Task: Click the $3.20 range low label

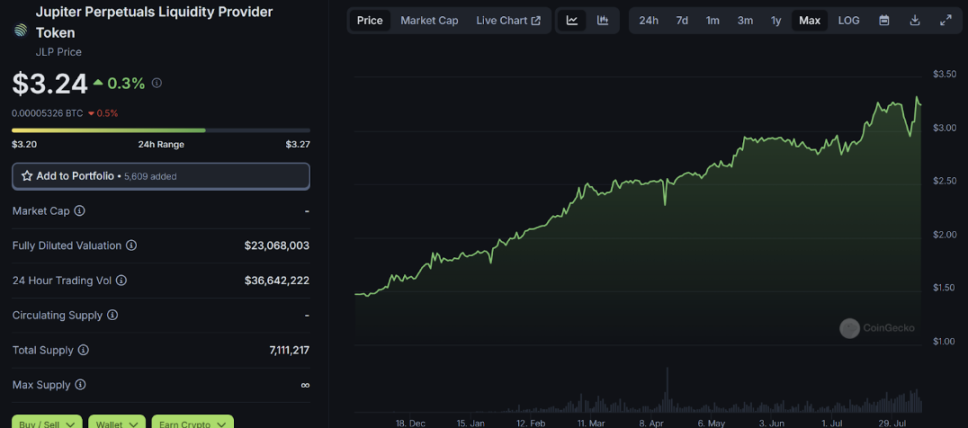Action: (x=23, y=145)
